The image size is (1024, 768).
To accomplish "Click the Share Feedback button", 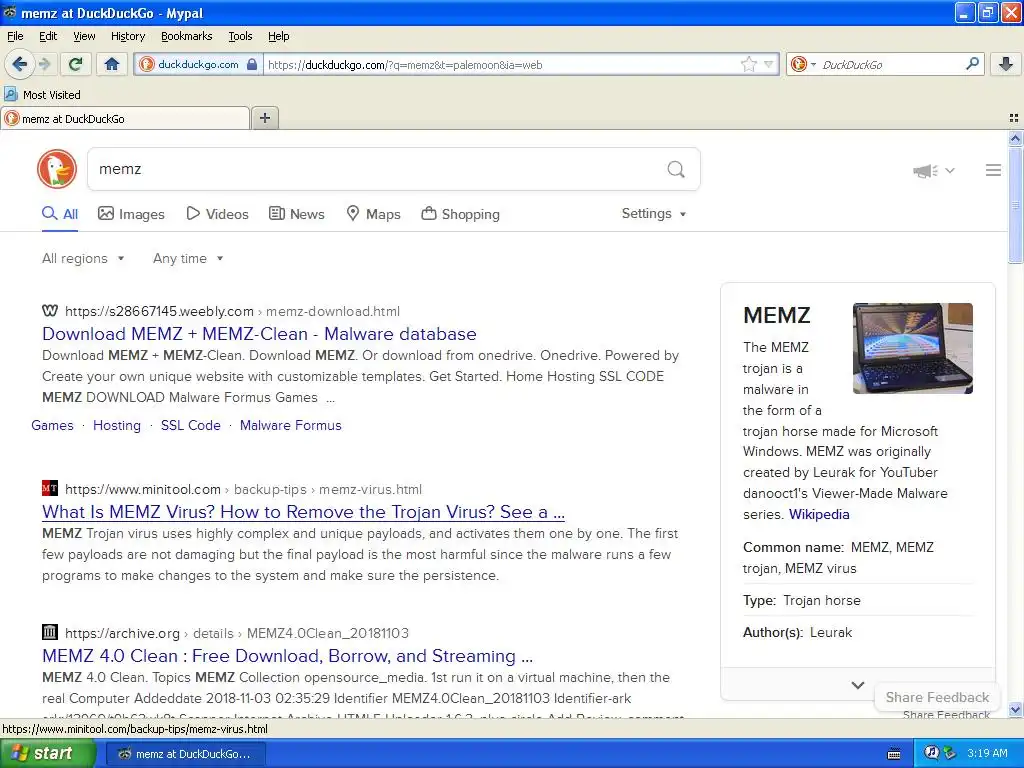I will coord(938,697).
